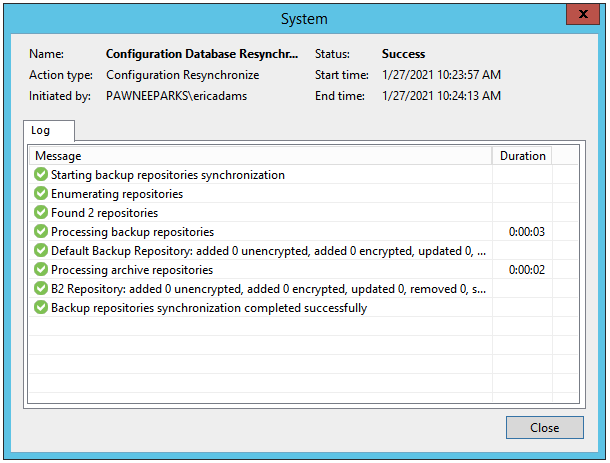Close the System dialog with red X
610x463 pixels.
583,14
